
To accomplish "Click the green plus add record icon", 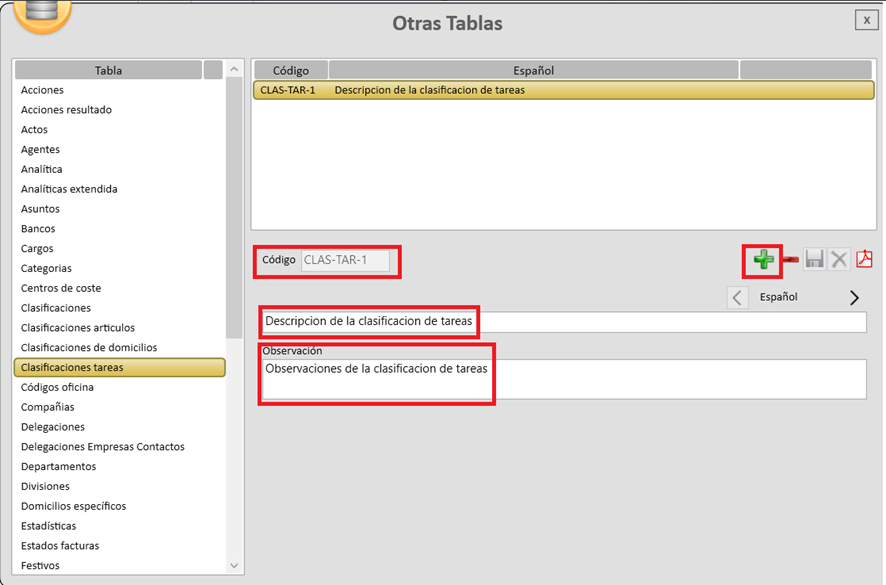I will [x=763, y=260].
